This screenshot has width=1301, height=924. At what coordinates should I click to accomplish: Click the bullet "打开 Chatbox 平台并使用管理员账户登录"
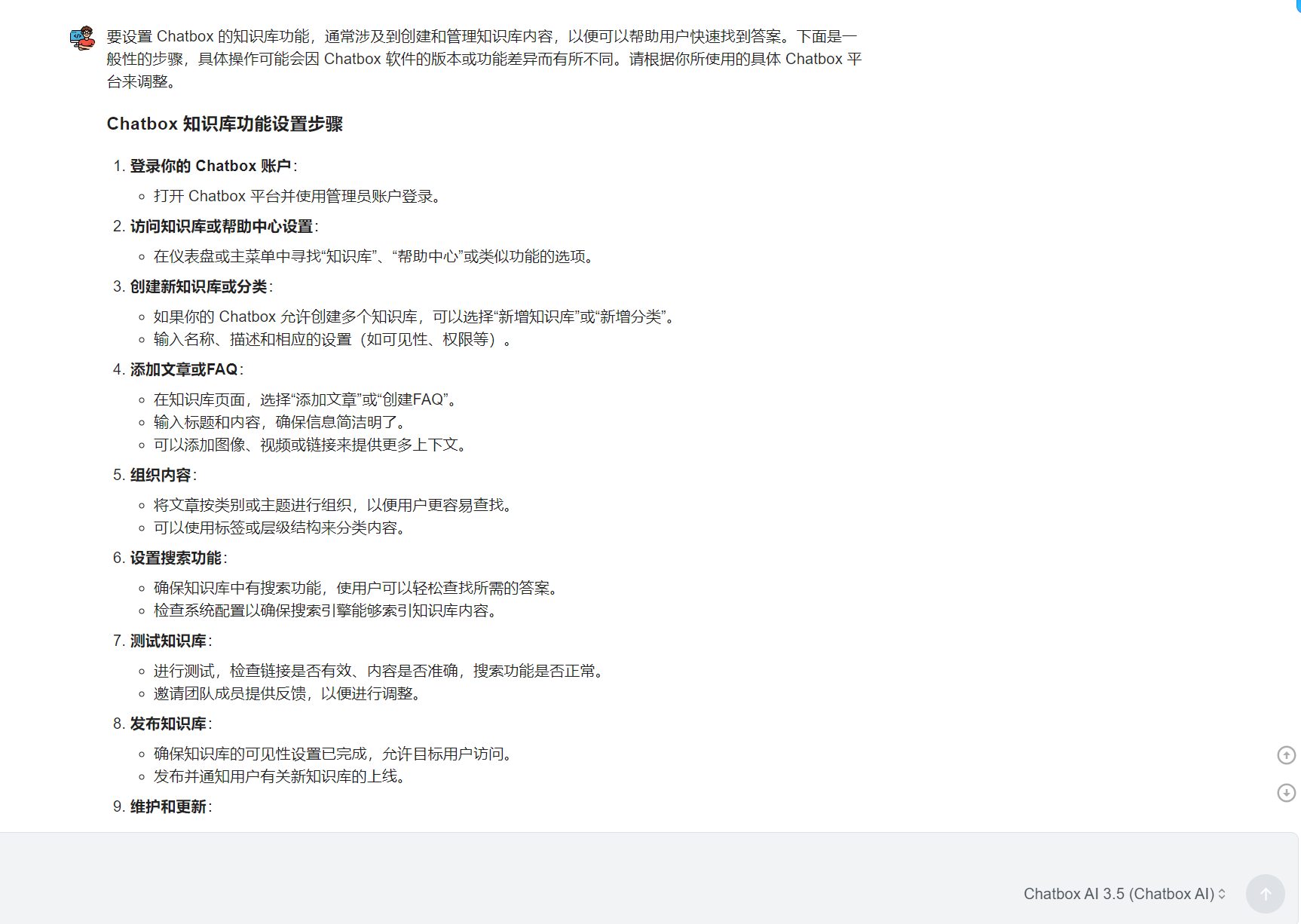296,197
